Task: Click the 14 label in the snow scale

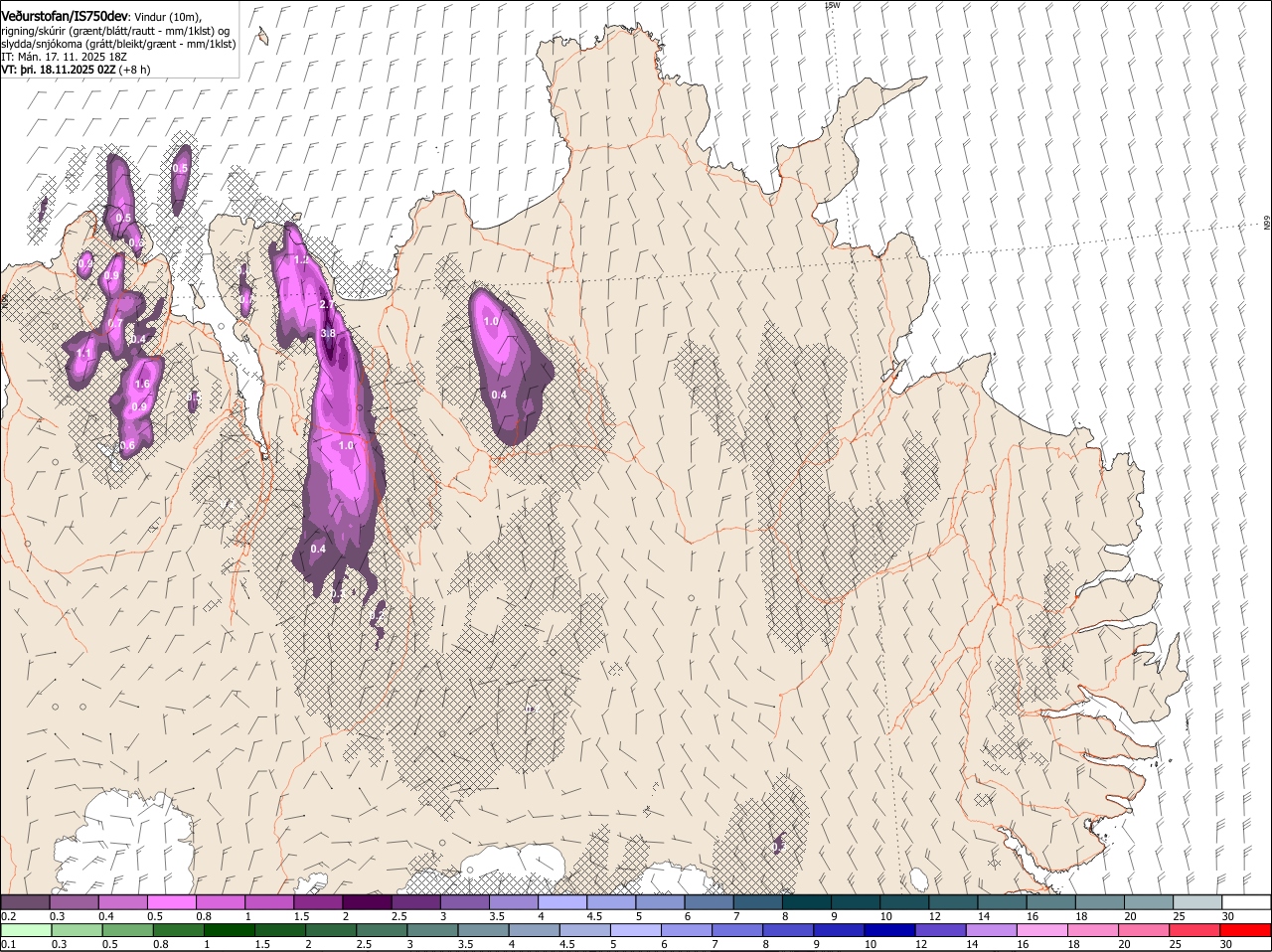Action: 984,915
